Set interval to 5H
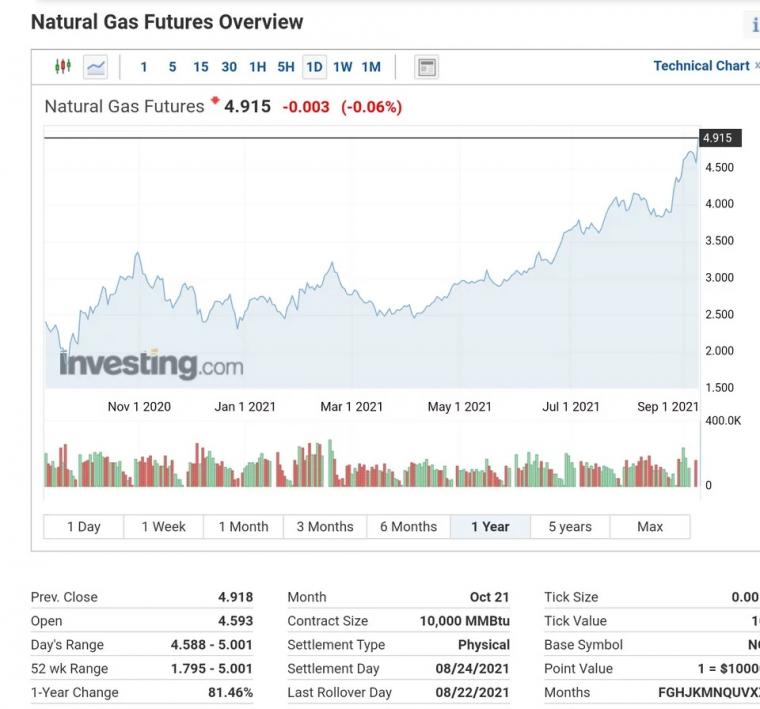The image size is (760, 709). pyautogui.click(x=286, y=67)
